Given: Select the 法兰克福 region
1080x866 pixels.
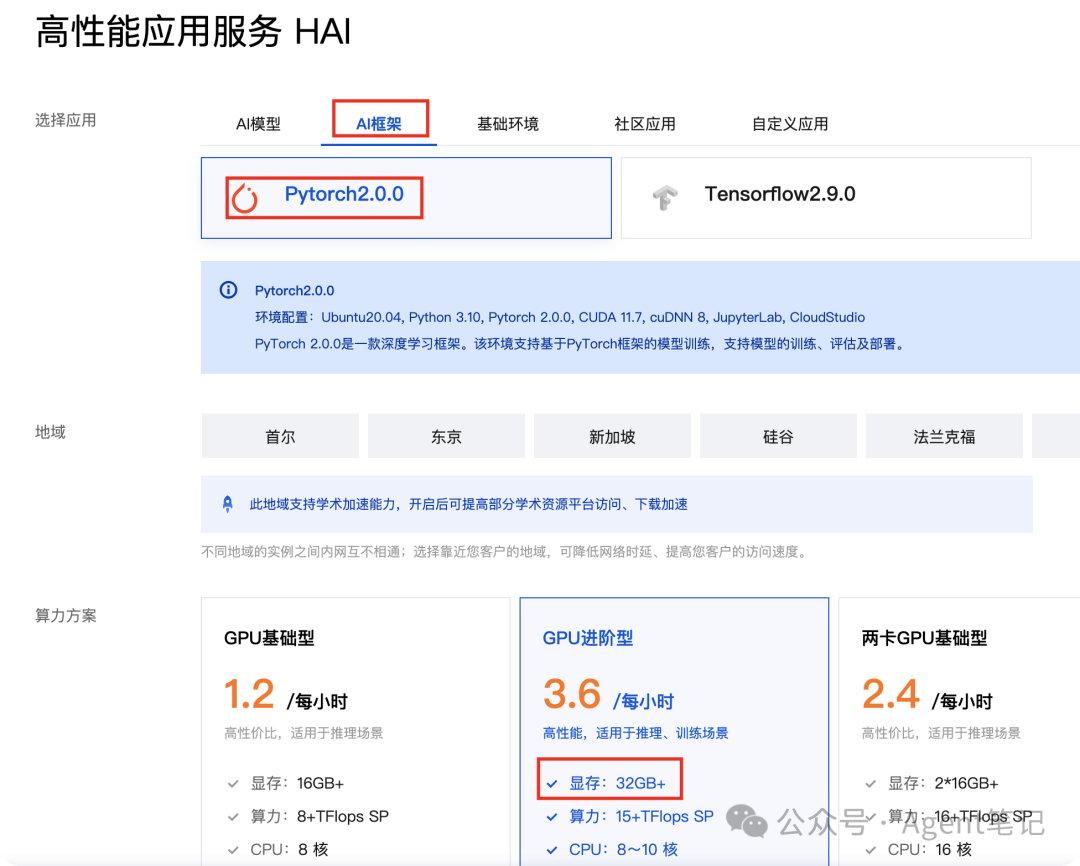Looking at the screenshot, I should (x=944, y=436).
